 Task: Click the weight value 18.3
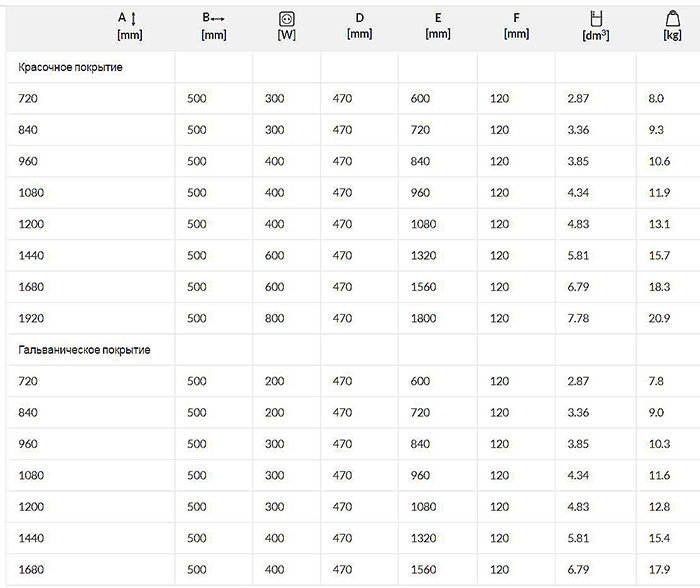click(659, 287)
